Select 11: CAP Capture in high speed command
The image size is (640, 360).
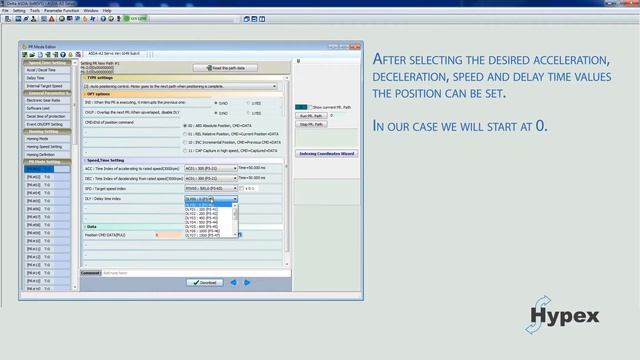(230, 151)
